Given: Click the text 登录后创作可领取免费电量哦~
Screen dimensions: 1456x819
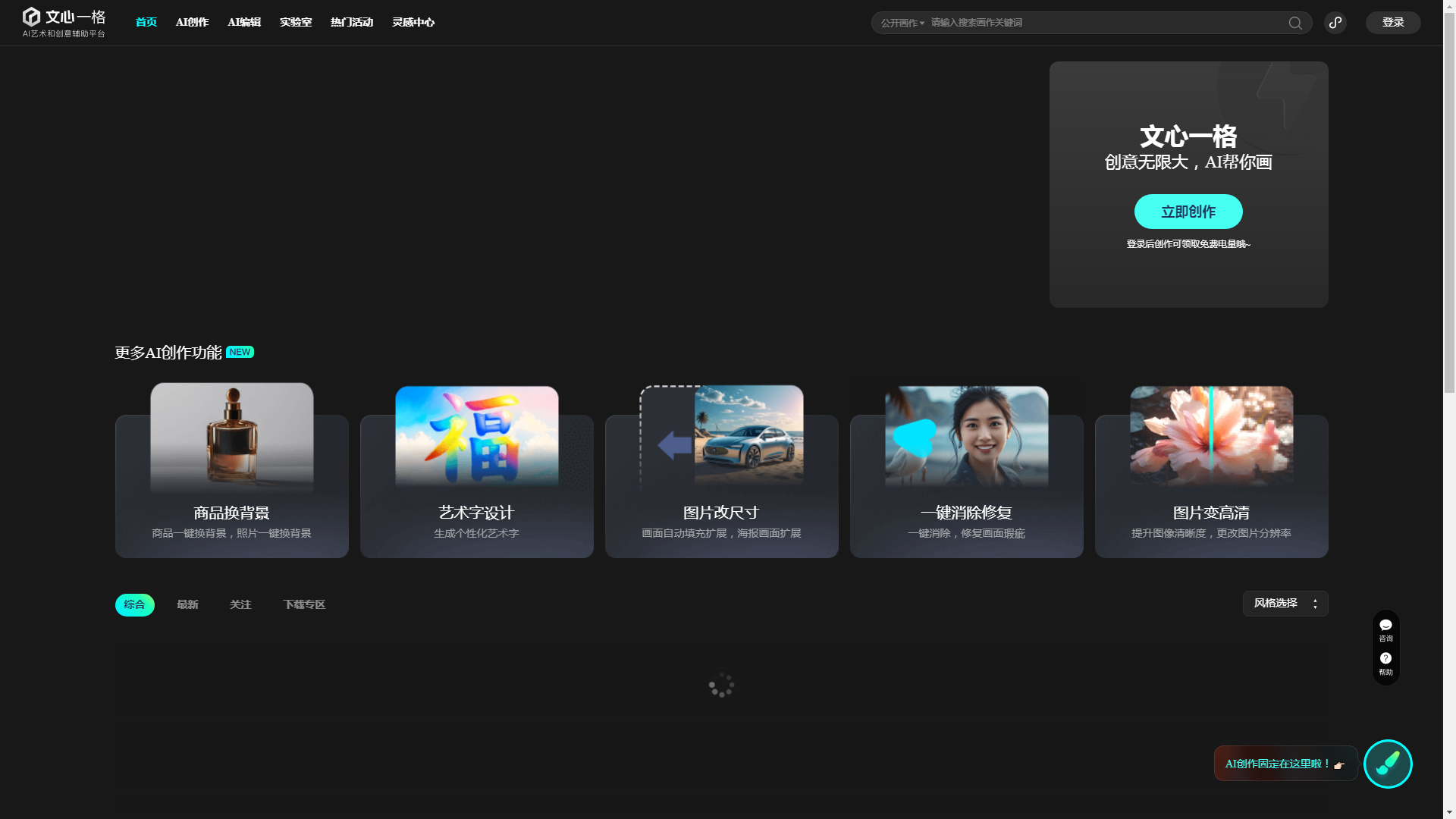Looking at the screenshot, I should pos(1188,244).
